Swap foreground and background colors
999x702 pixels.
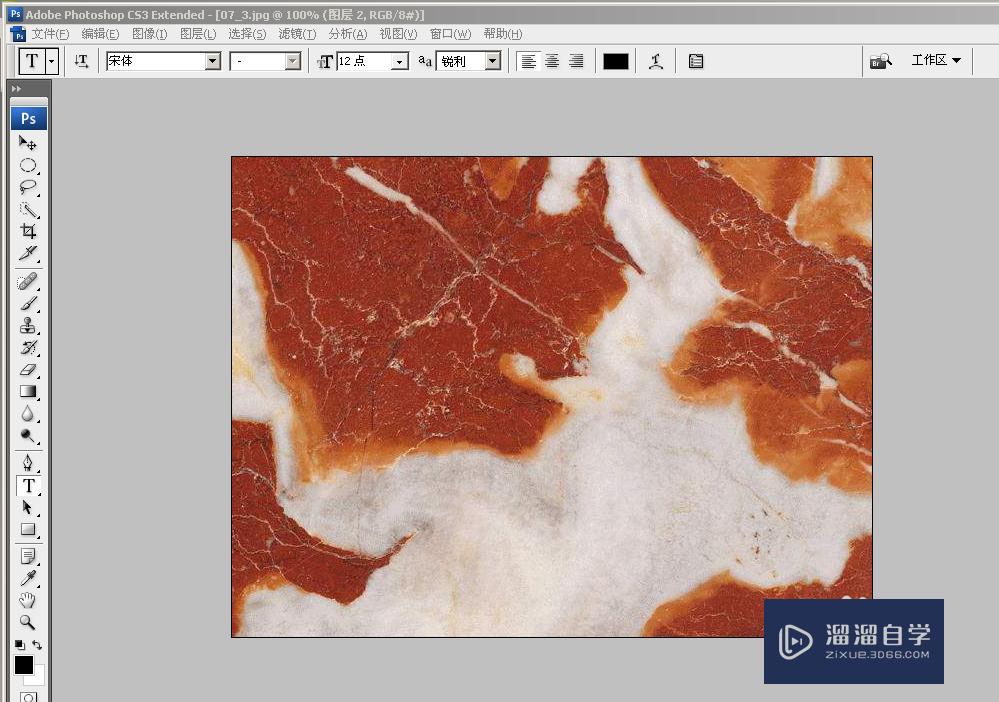(37, 645)
